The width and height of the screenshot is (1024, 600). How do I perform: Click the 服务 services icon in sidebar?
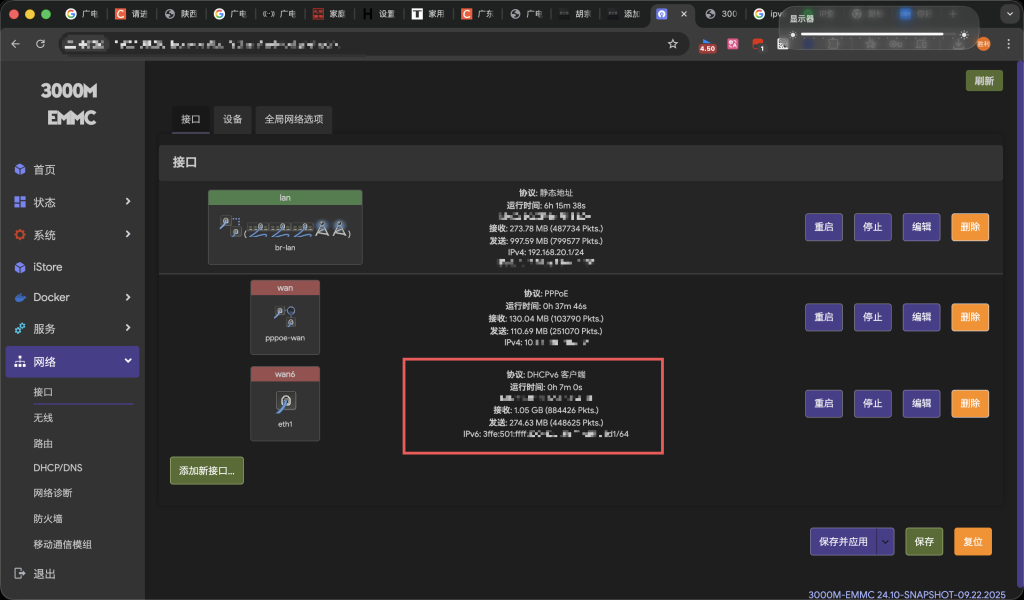(20, 328)
